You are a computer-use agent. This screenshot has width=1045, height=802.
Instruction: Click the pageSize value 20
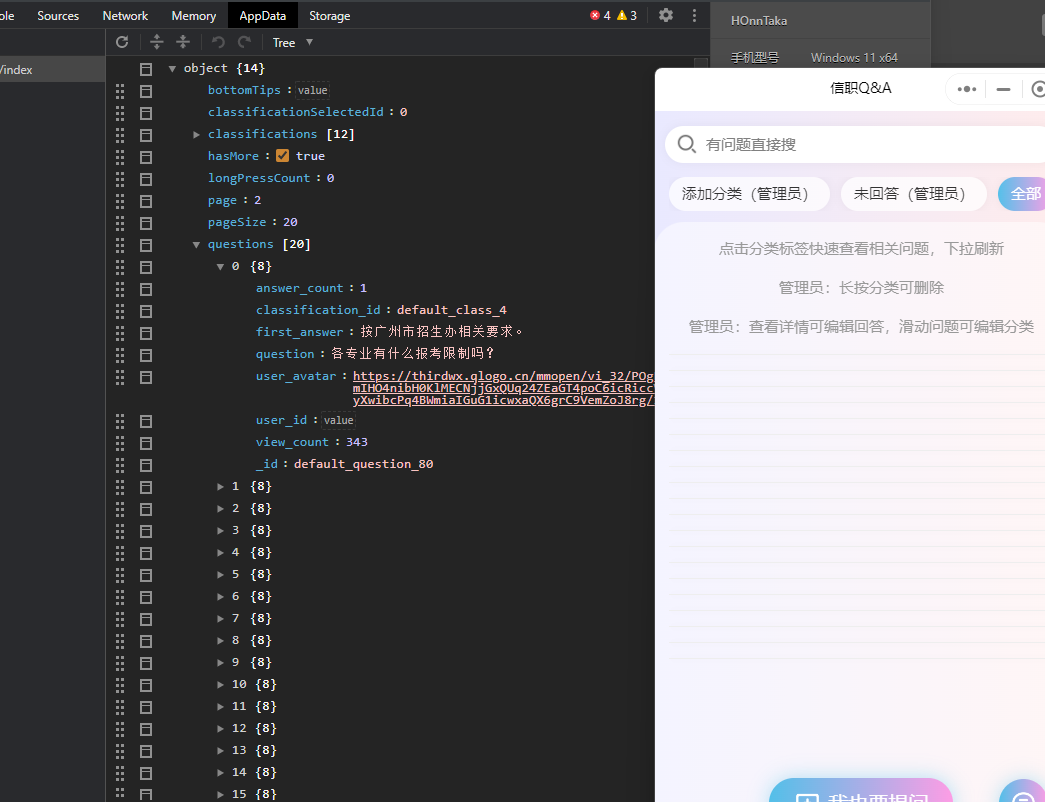coord(290,223)
